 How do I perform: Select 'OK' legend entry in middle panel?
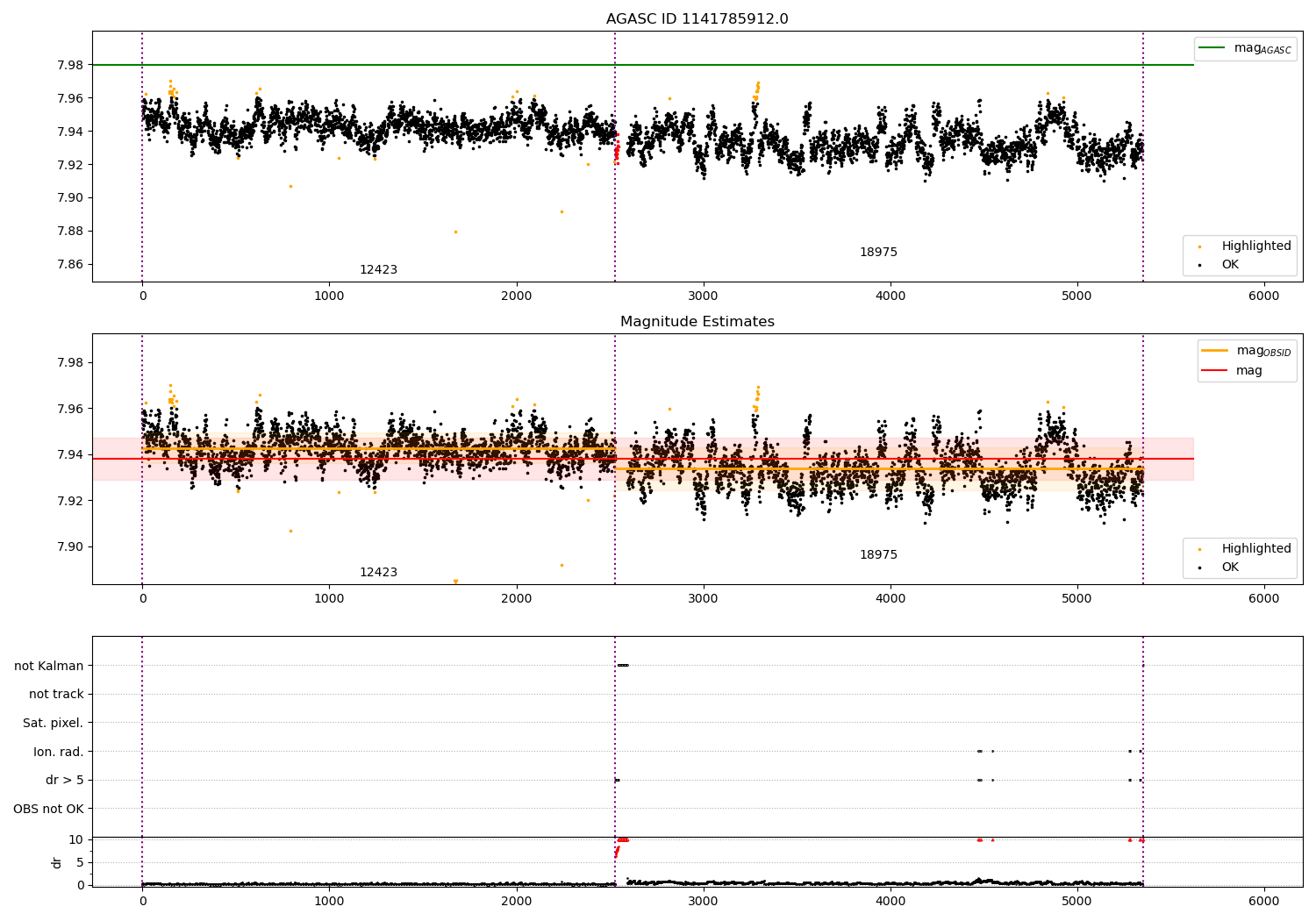pos(1230,568)
